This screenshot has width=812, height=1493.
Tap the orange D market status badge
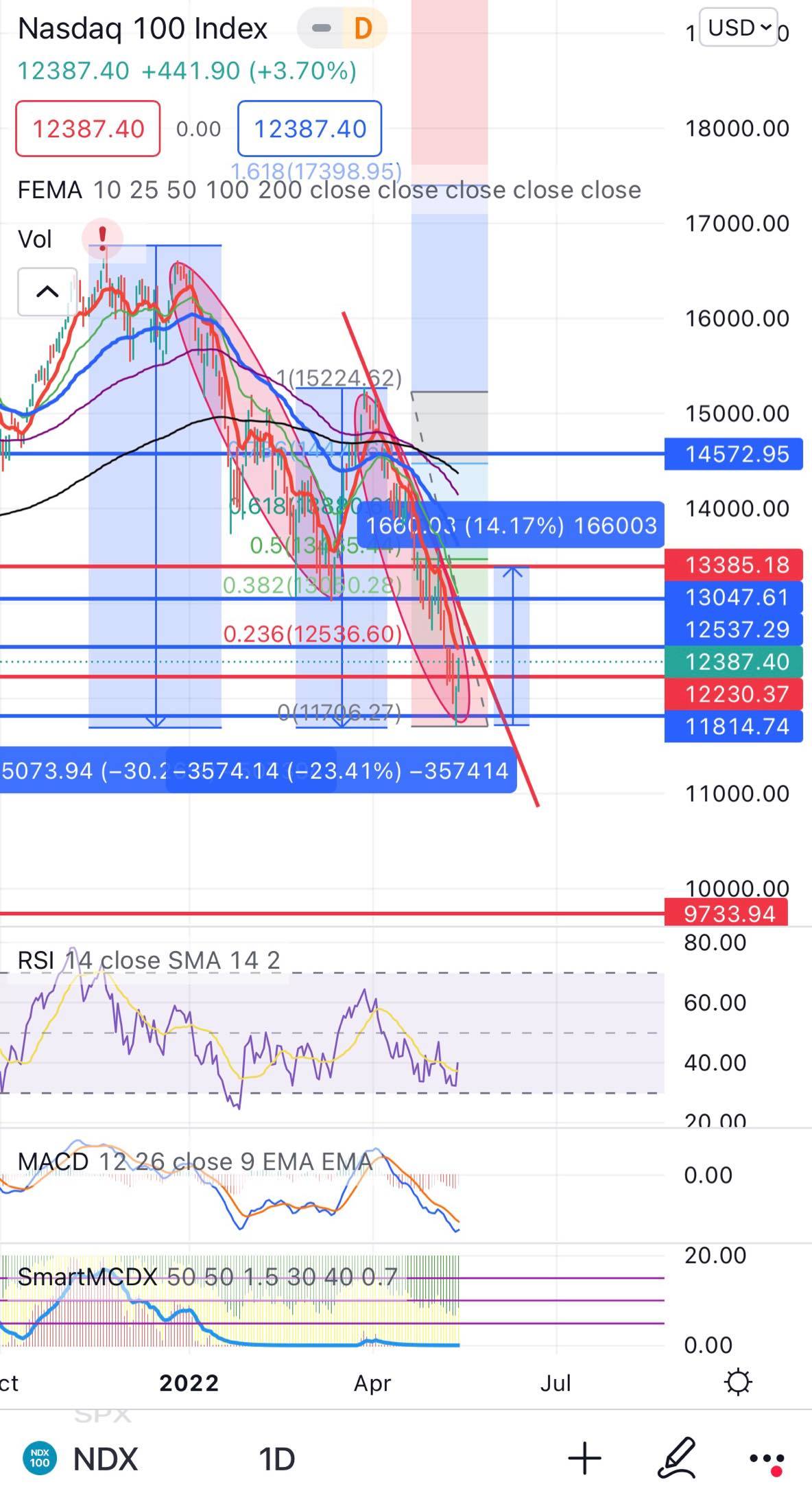(363, 28)
